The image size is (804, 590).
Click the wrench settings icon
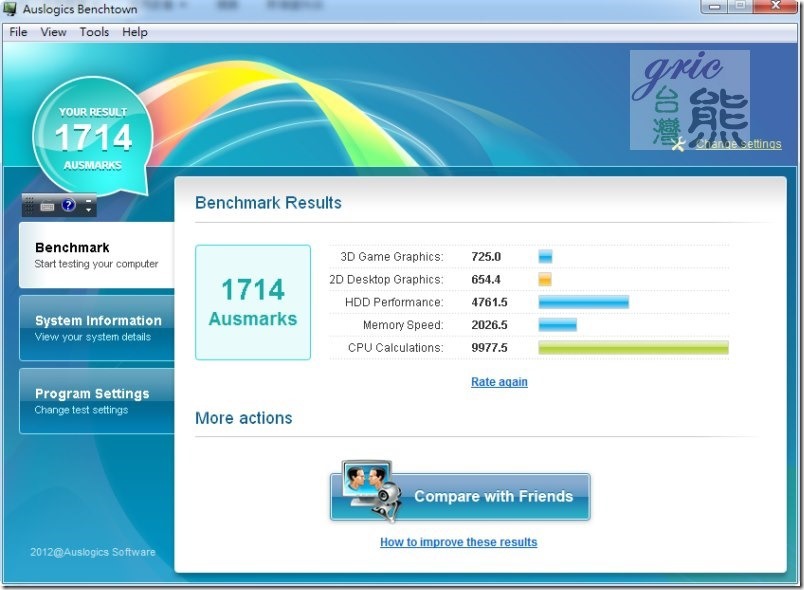(678, 145)
